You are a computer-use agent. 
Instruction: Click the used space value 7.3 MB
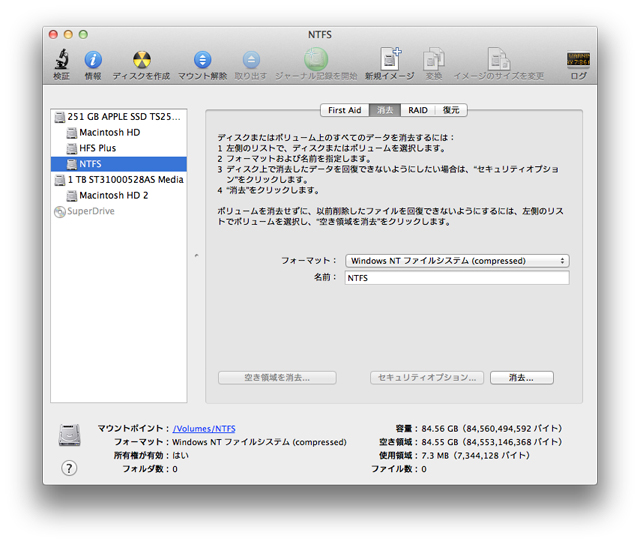(435, 456)
